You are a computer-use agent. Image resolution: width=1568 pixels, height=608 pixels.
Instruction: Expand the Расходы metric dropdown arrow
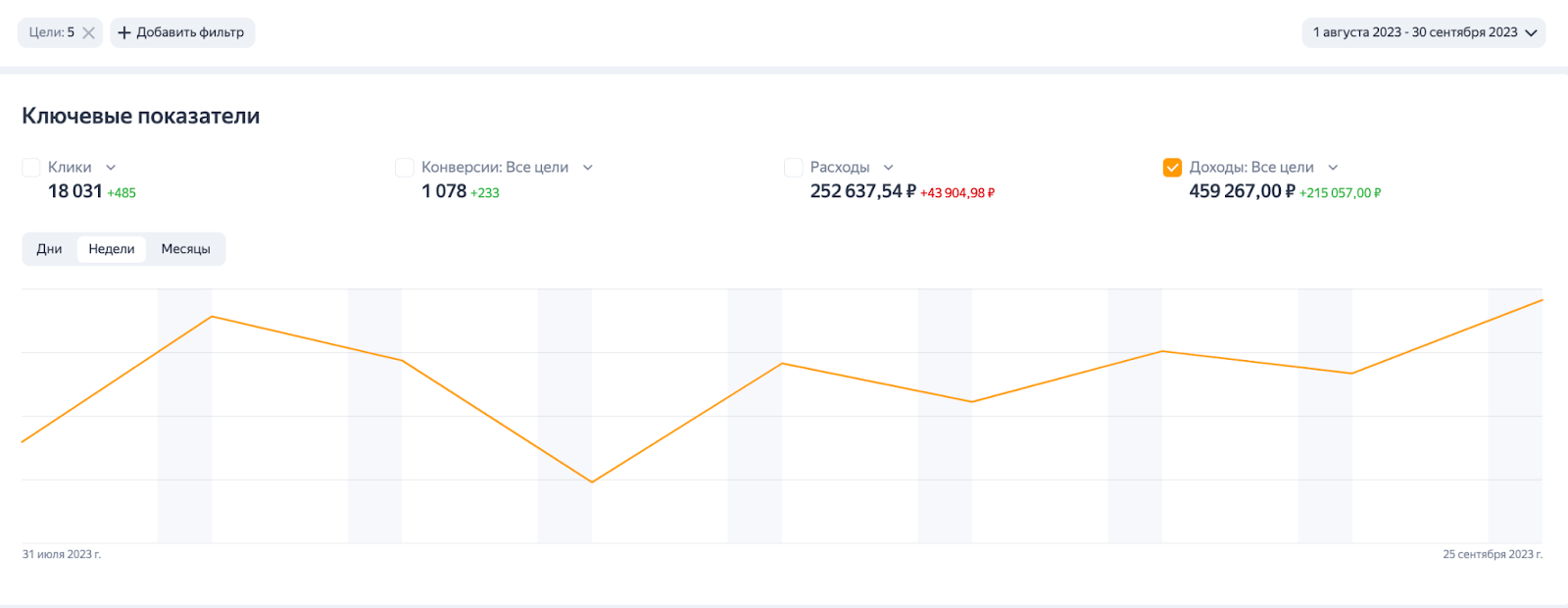pos(889,168)
